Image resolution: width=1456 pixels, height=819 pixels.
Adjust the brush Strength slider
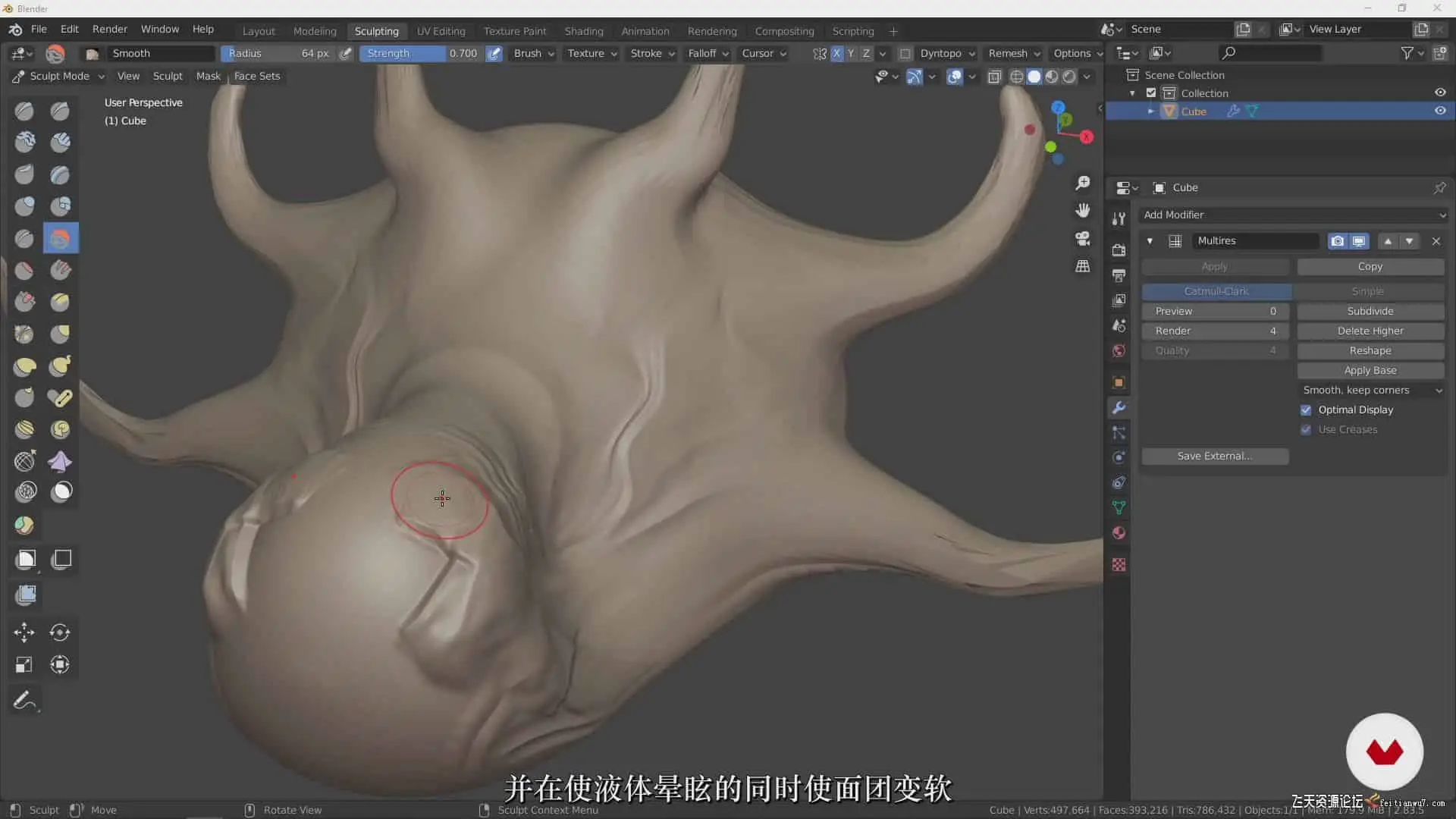[422, 54]
